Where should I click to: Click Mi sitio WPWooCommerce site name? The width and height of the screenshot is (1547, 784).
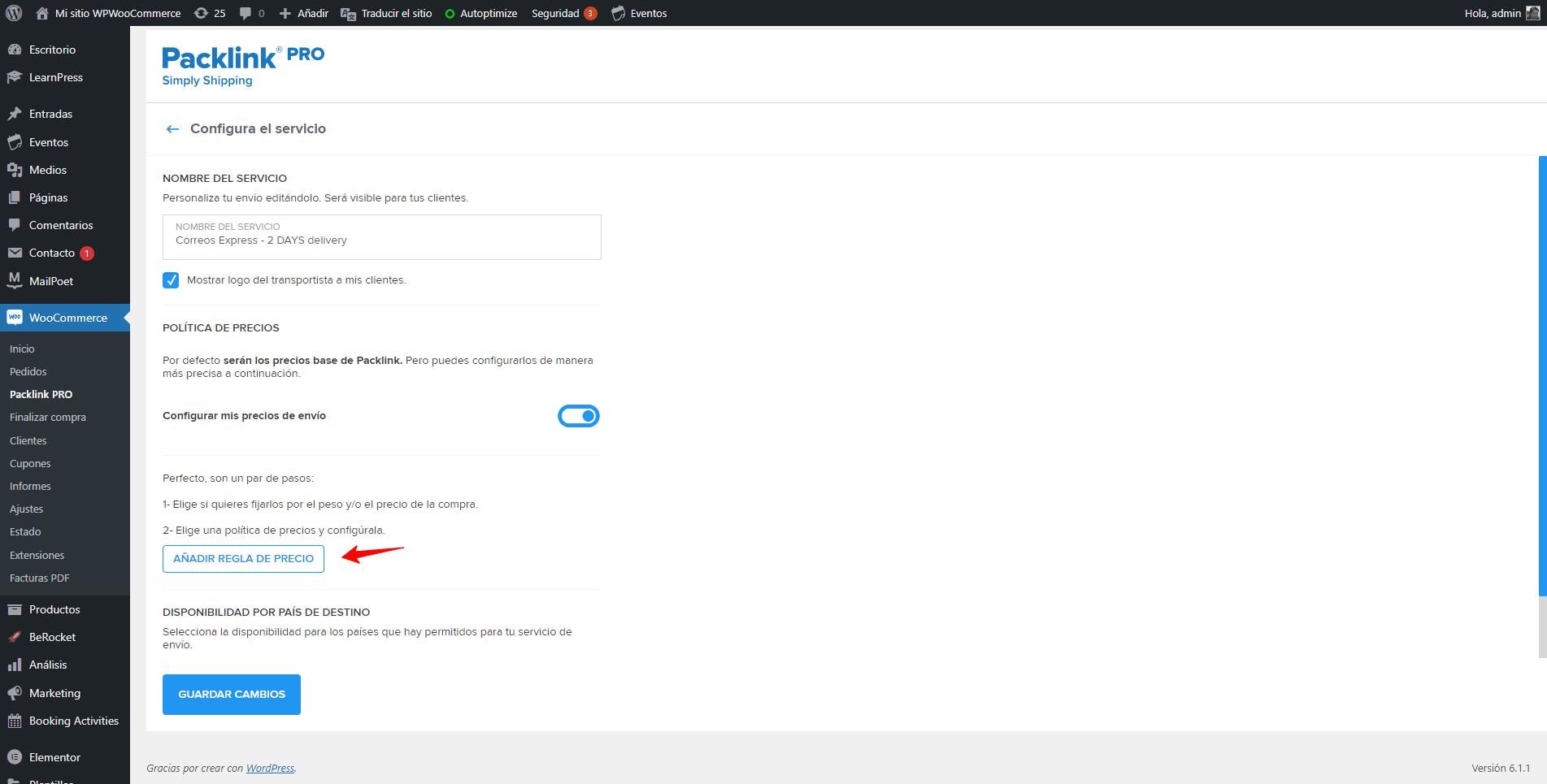(x=118, y=13)
